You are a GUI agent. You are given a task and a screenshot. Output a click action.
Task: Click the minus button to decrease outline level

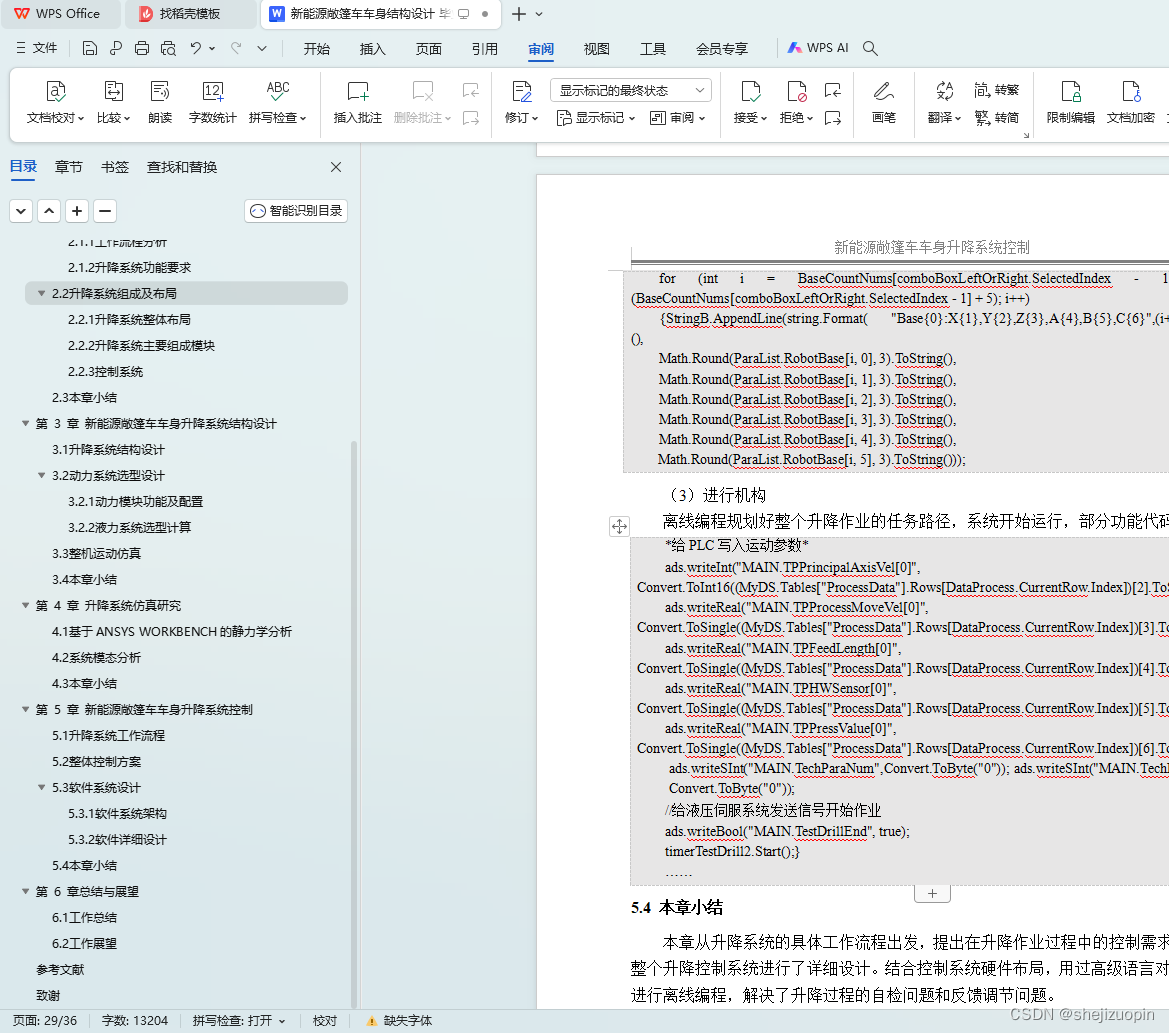point(105,211)
